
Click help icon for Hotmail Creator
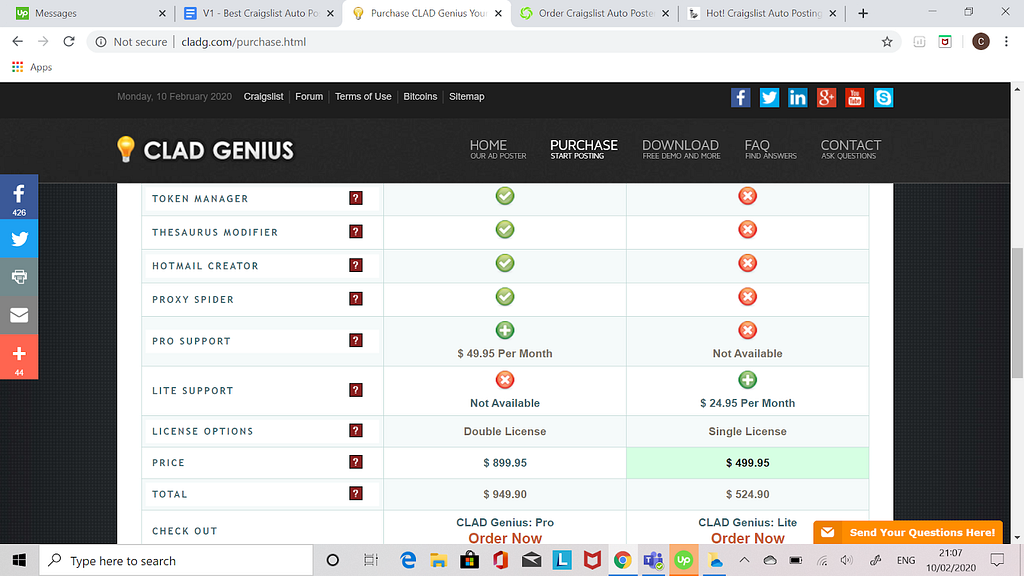(x=356, y=265)
